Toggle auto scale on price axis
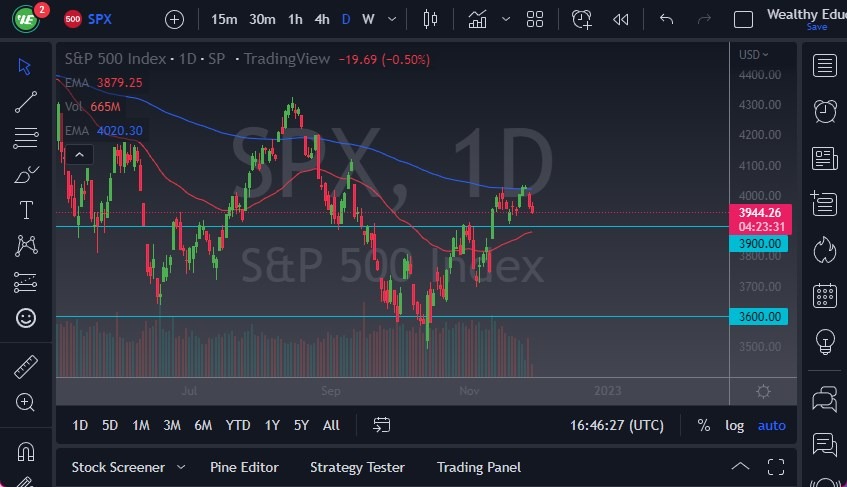Screen dimensions: 847x487 (771, 425)
